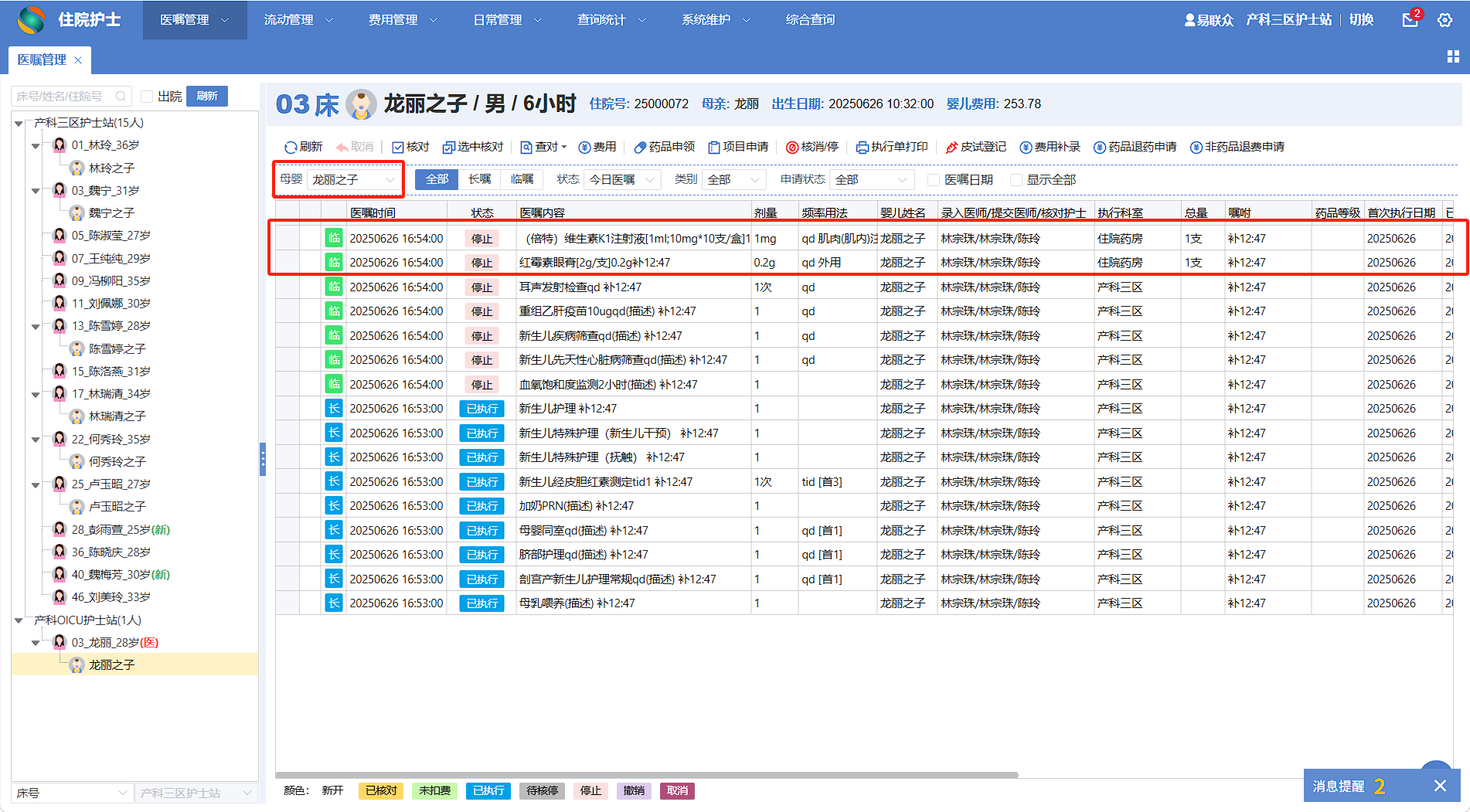Close the 医嘱管理 tab

tap(78, 59)
